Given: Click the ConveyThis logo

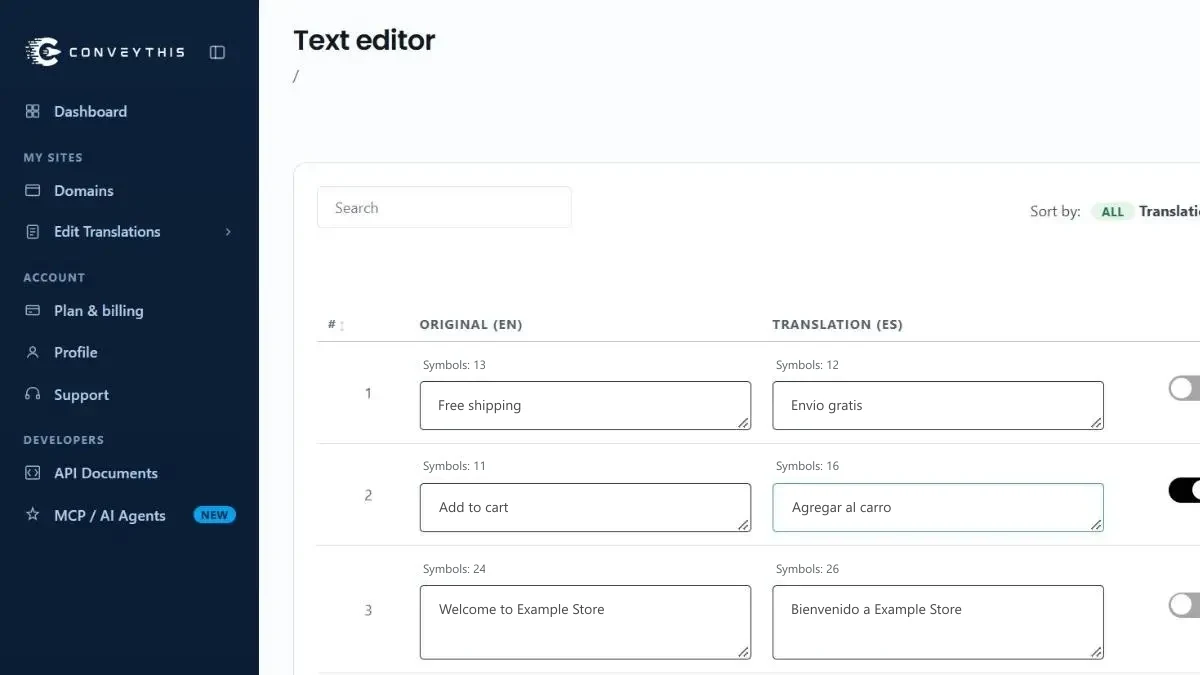Looking at the screenshot, I should pos(105,52).
